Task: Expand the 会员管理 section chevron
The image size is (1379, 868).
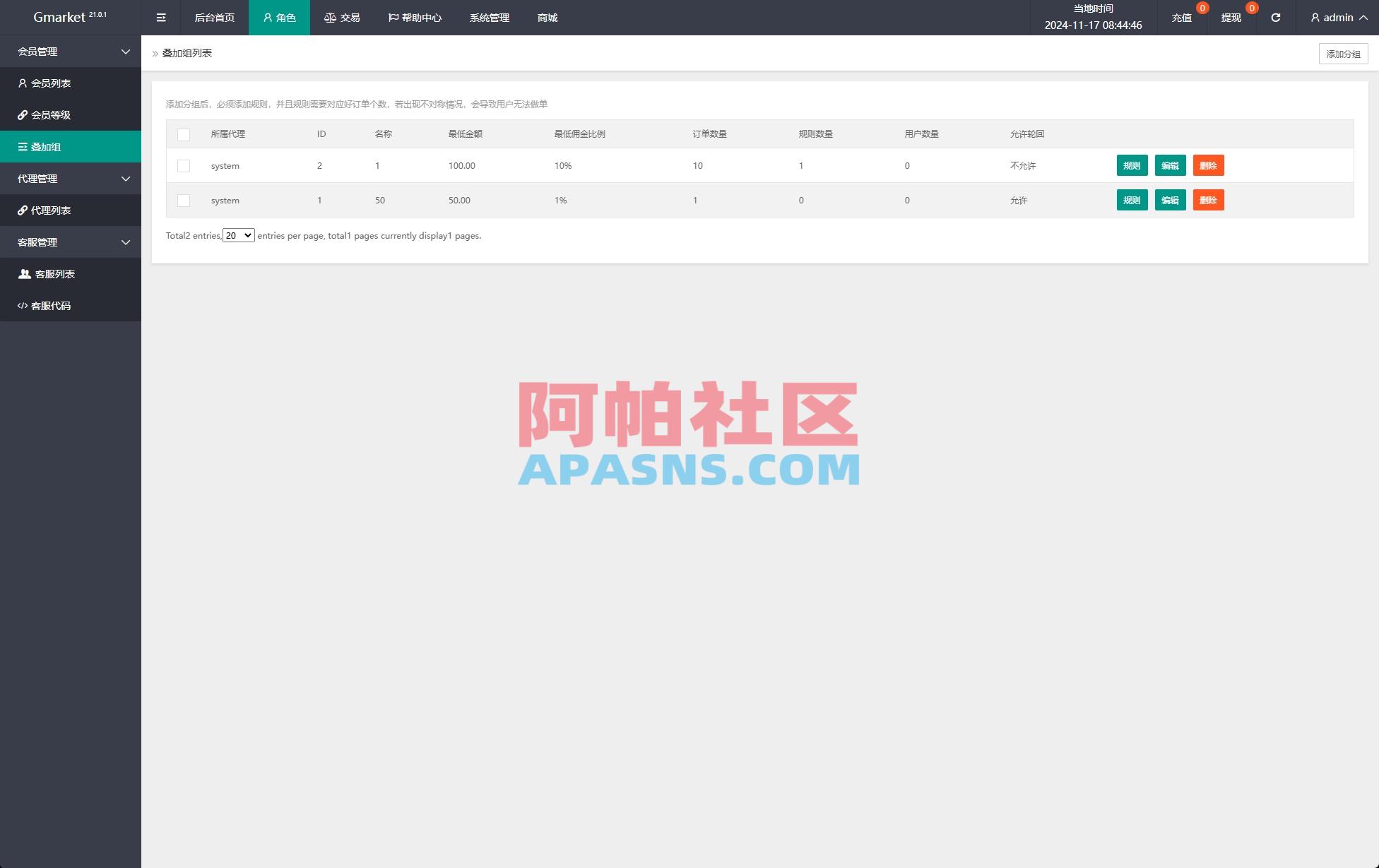Action: coord(125,52)
